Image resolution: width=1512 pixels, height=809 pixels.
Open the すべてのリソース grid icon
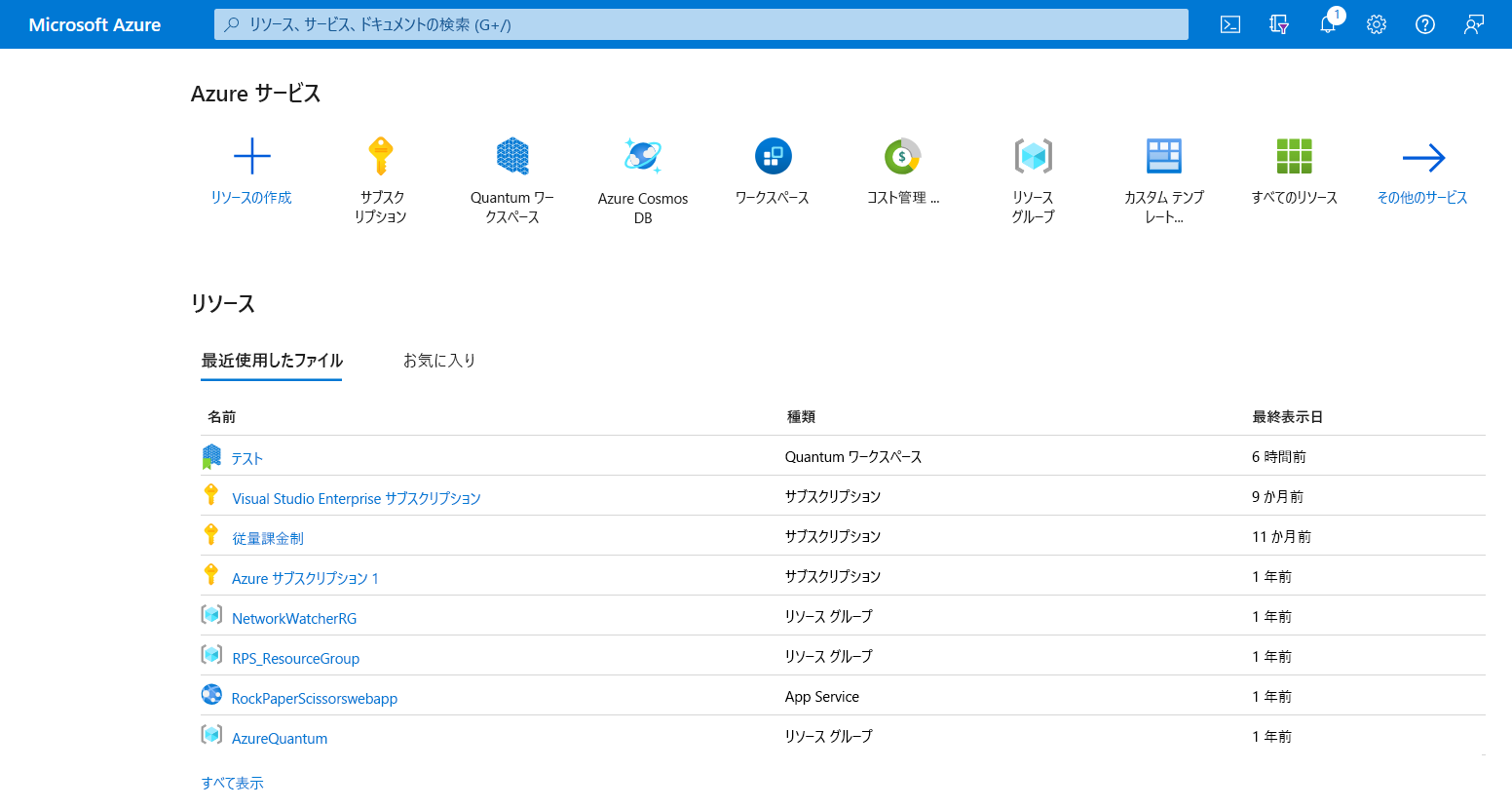click(1295, 156)
